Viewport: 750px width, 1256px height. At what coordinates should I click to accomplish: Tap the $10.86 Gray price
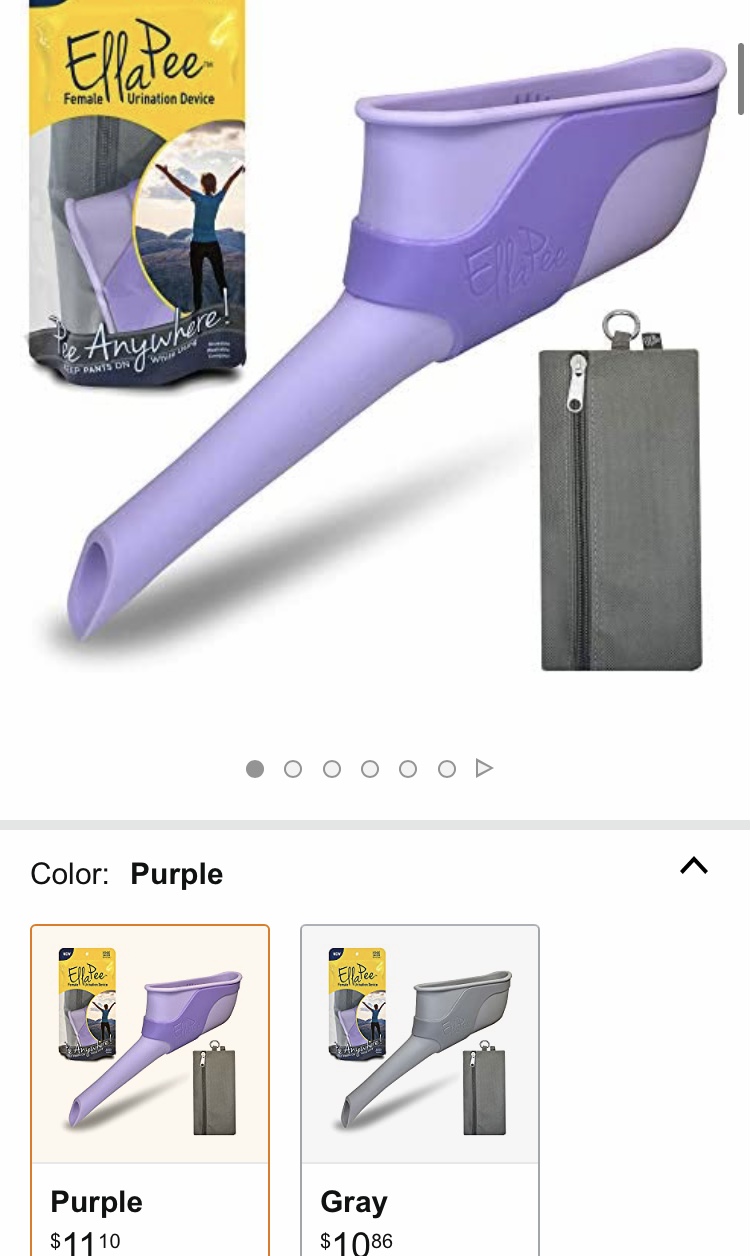click(x=356, y=1244)
